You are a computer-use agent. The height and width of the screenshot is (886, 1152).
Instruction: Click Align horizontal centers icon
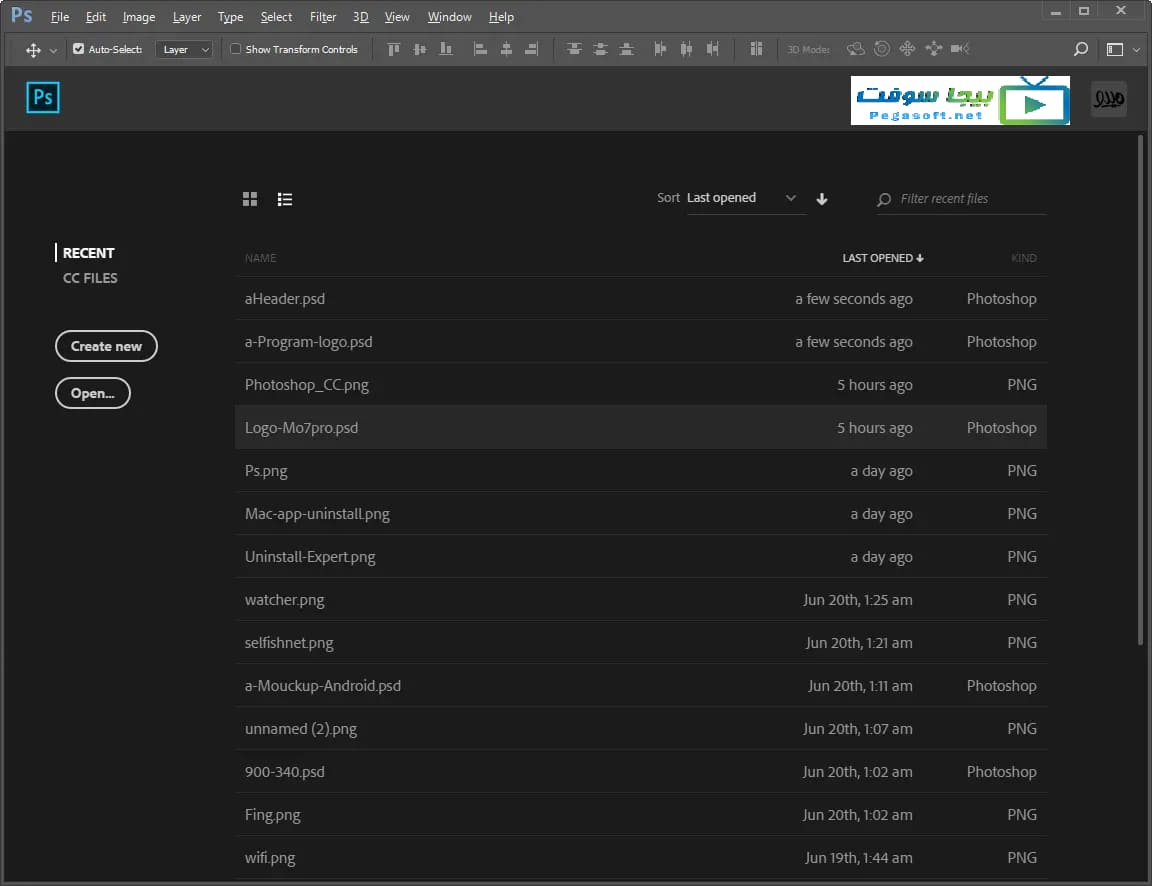(x=506, y=49)
